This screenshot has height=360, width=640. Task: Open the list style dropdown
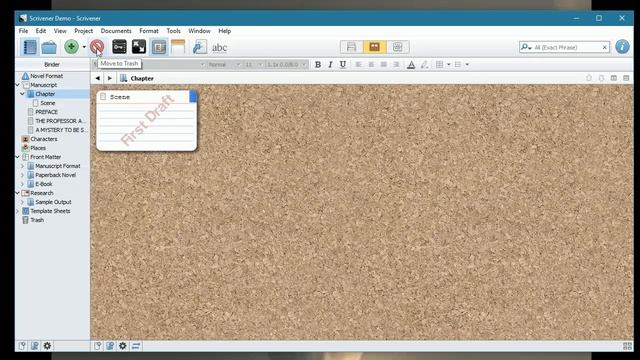[467, 64]
